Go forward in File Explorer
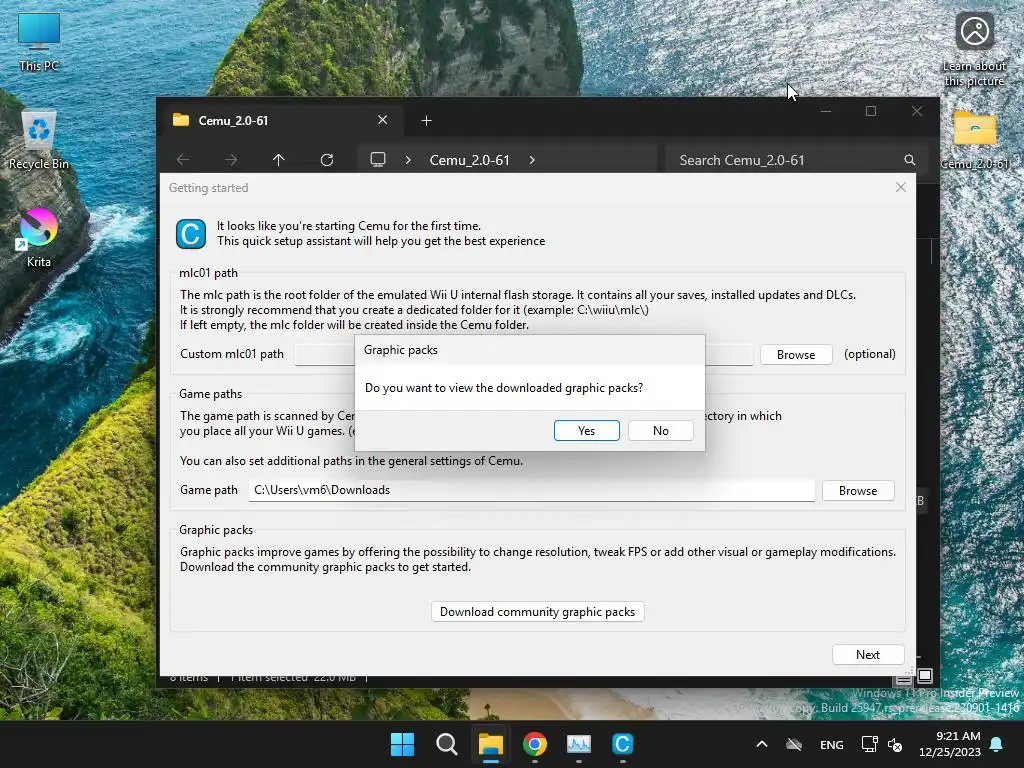This screenshot has height=768, width=1024. 231,159
